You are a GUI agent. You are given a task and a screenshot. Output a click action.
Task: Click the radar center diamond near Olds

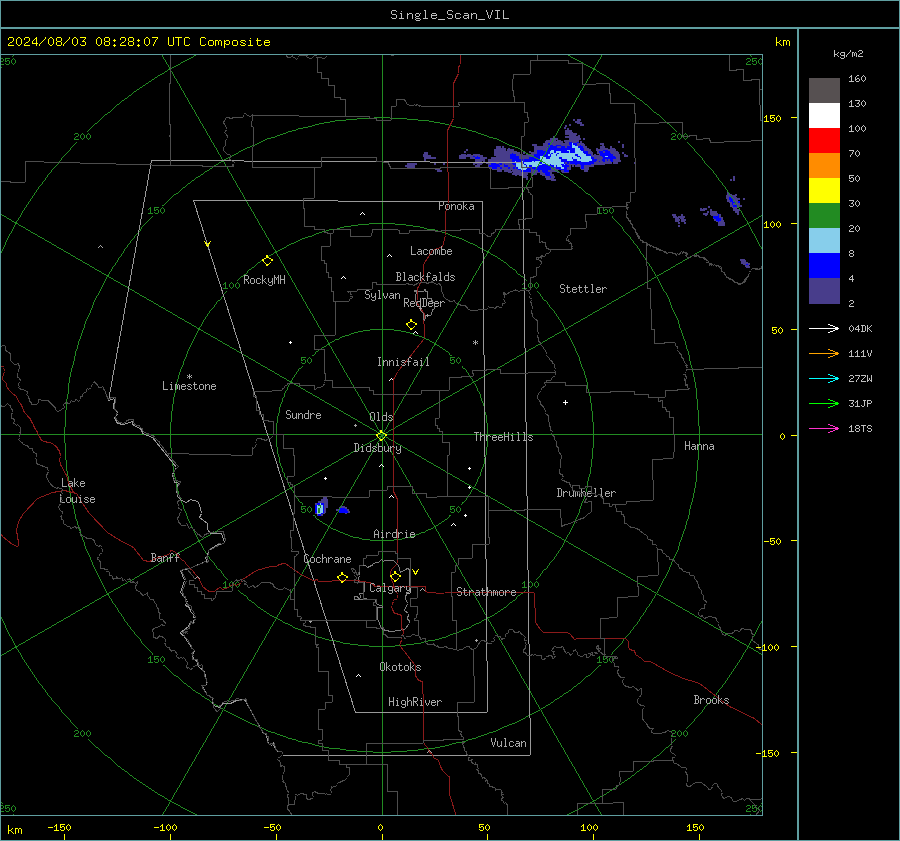[382, 435]
